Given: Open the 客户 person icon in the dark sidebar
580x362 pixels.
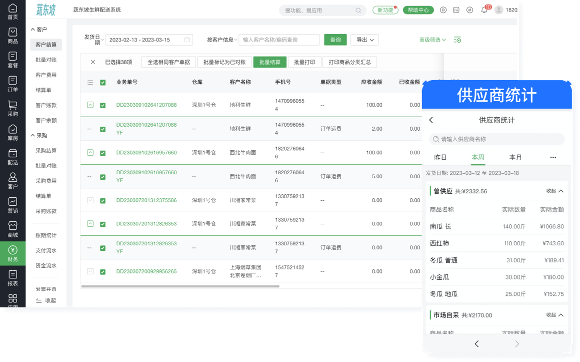Looking at the screenshot, I should 13,180.
